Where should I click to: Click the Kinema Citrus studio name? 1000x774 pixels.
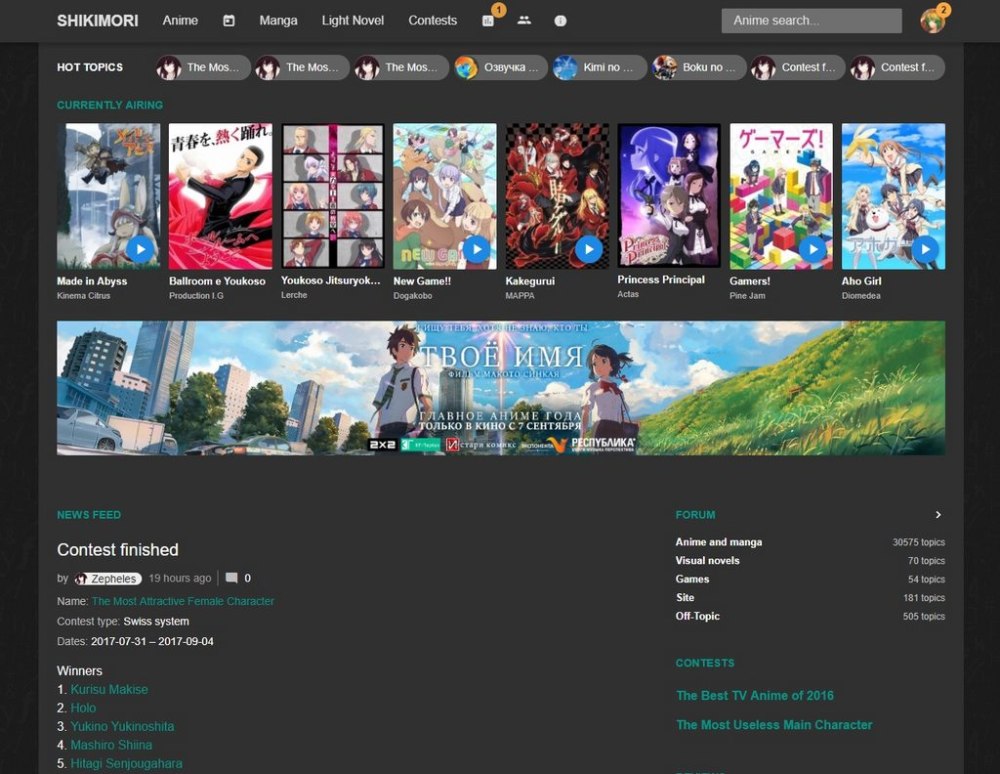point(84,296)
